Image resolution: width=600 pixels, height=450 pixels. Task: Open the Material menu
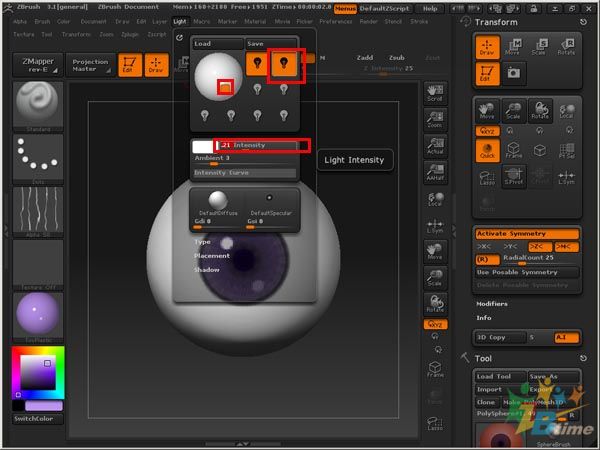pyautogui.click(x=255, y=21)
